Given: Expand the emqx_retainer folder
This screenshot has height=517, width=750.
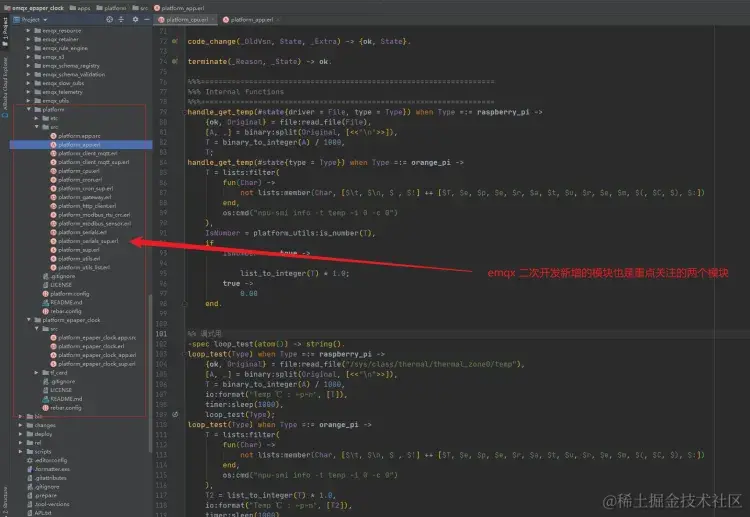Looking at the screenshot, I should click(x=28, y=39).
